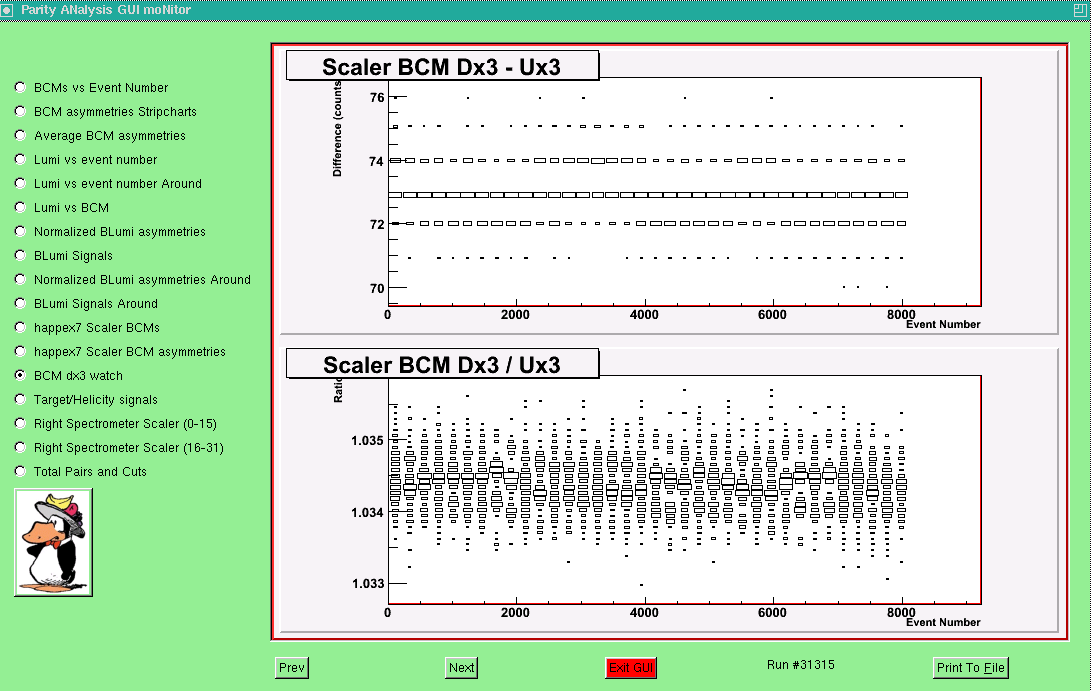Screen dimensions: 1091x691
Task: Click the Scaler BCM Dx3 - Ux3 plot title
Action: click(443, 66)
